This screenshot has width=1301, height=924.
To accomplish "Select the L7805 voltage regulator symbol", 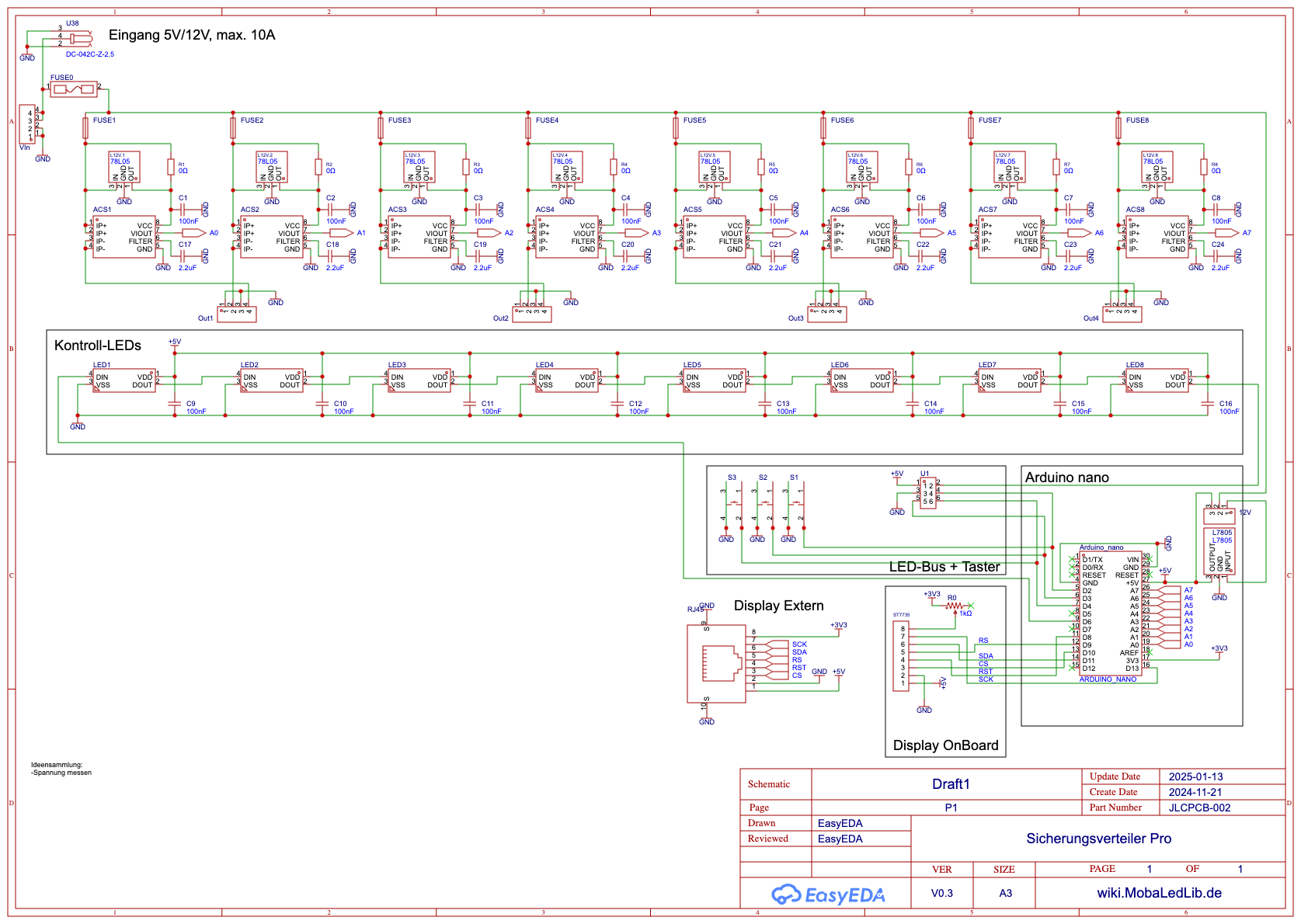I will [1219, 554].
